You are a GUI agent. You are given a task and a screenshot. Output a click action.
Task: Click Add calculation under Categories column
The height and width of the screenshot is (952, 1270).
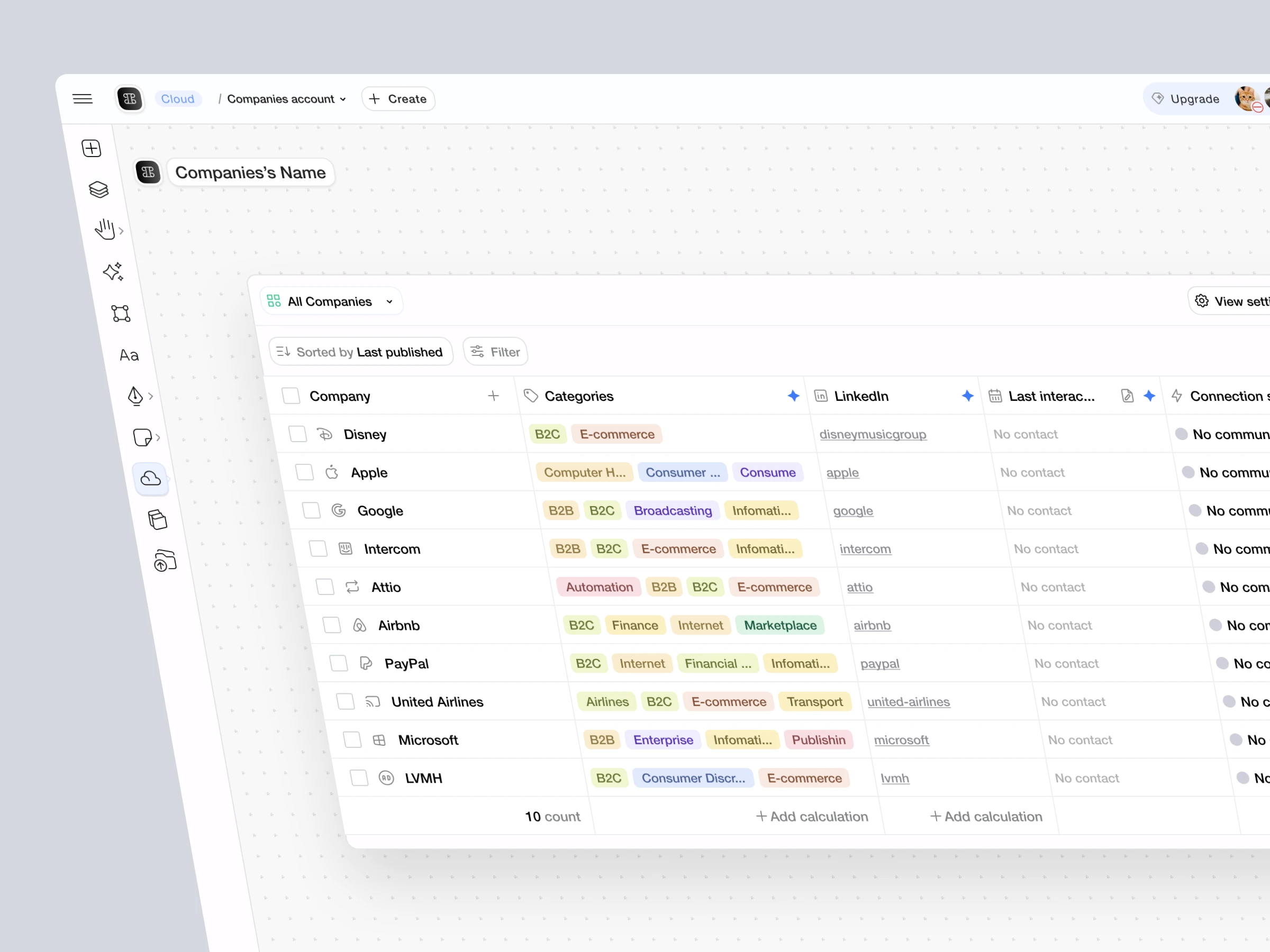[x=812, y=817]
